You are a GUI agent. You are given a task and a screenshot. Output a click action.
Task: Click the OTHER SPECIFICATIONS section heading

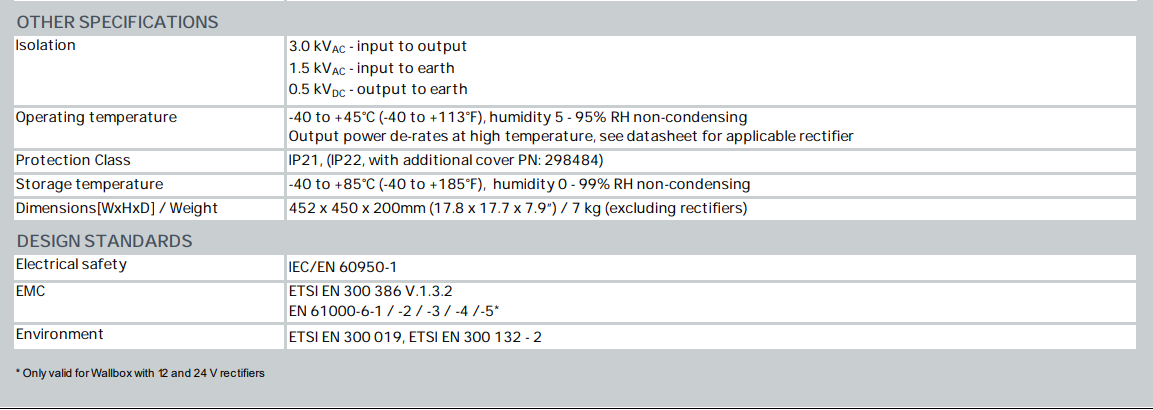click(118, 22)
